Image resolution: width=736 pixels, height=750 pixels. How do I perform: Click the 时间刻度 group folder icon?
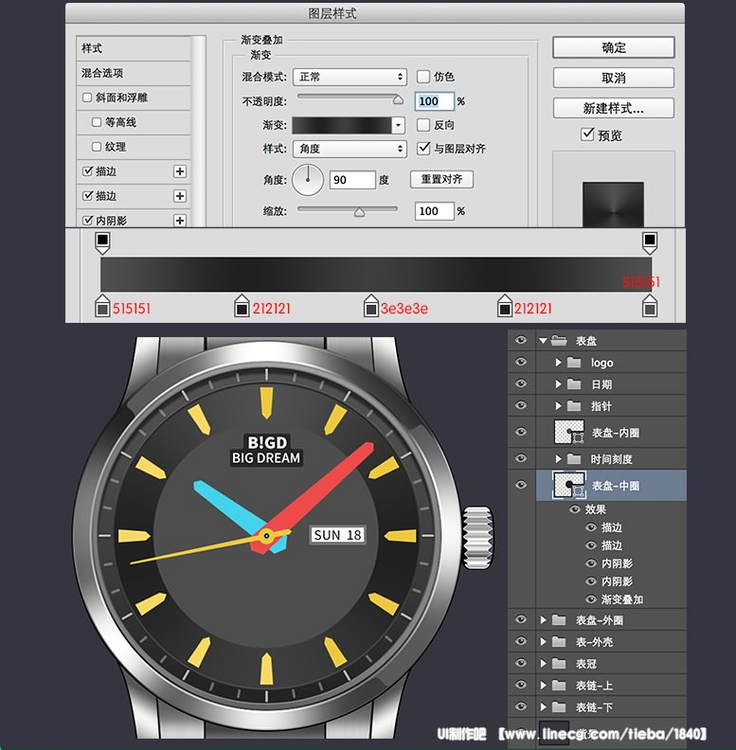[574, 459]
